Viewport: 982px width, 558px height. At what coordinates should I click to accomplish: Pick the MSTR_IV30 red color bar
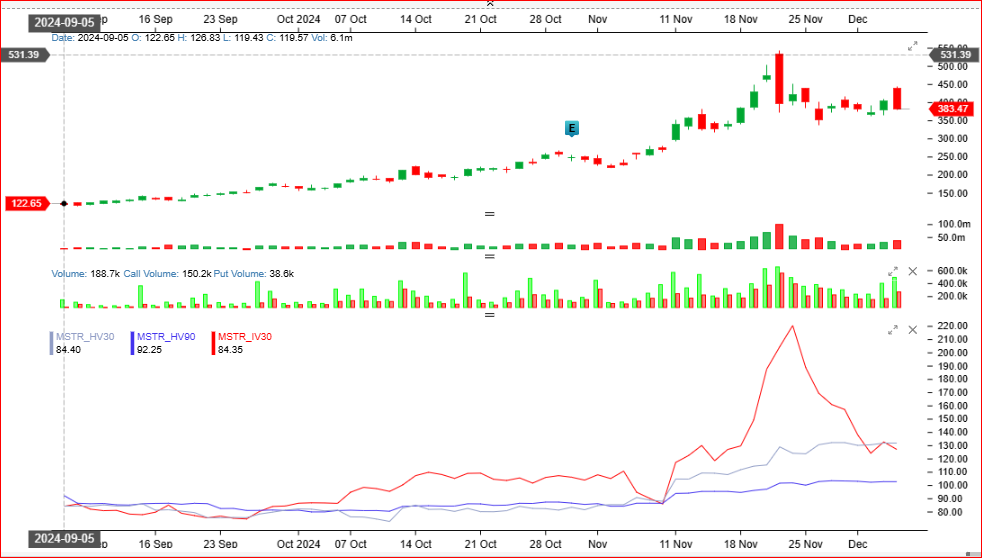coord(214,343)
